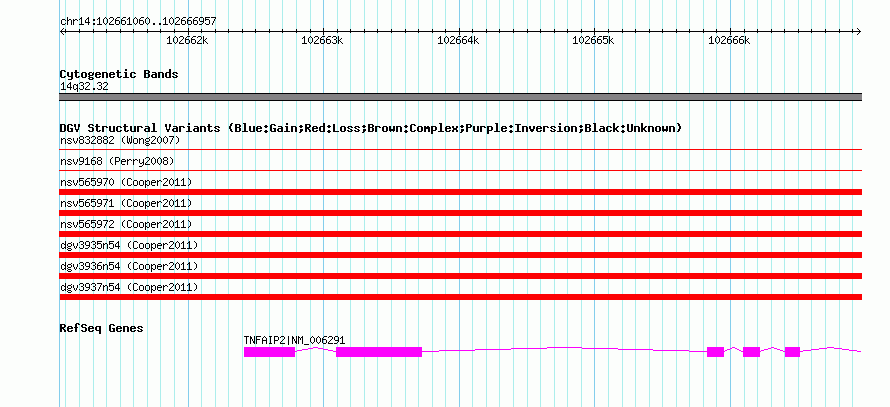Viewport: 890px width, 407px height.
Task: Click the gray 14q32.32 cytoband bar
Action: pos(460,97)
